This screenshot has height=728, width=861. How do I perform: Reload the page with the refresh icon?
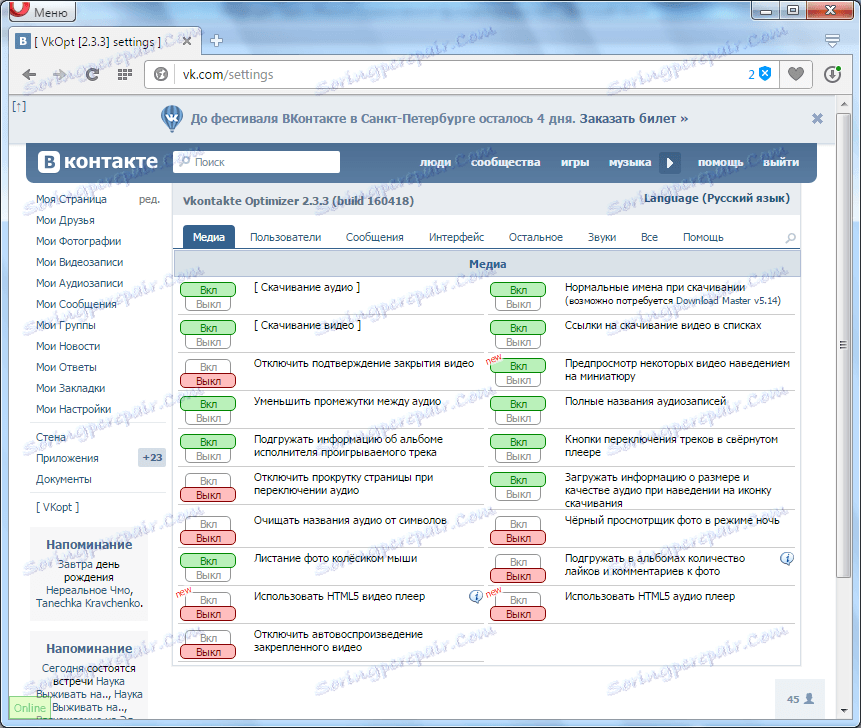click(92, 74)
